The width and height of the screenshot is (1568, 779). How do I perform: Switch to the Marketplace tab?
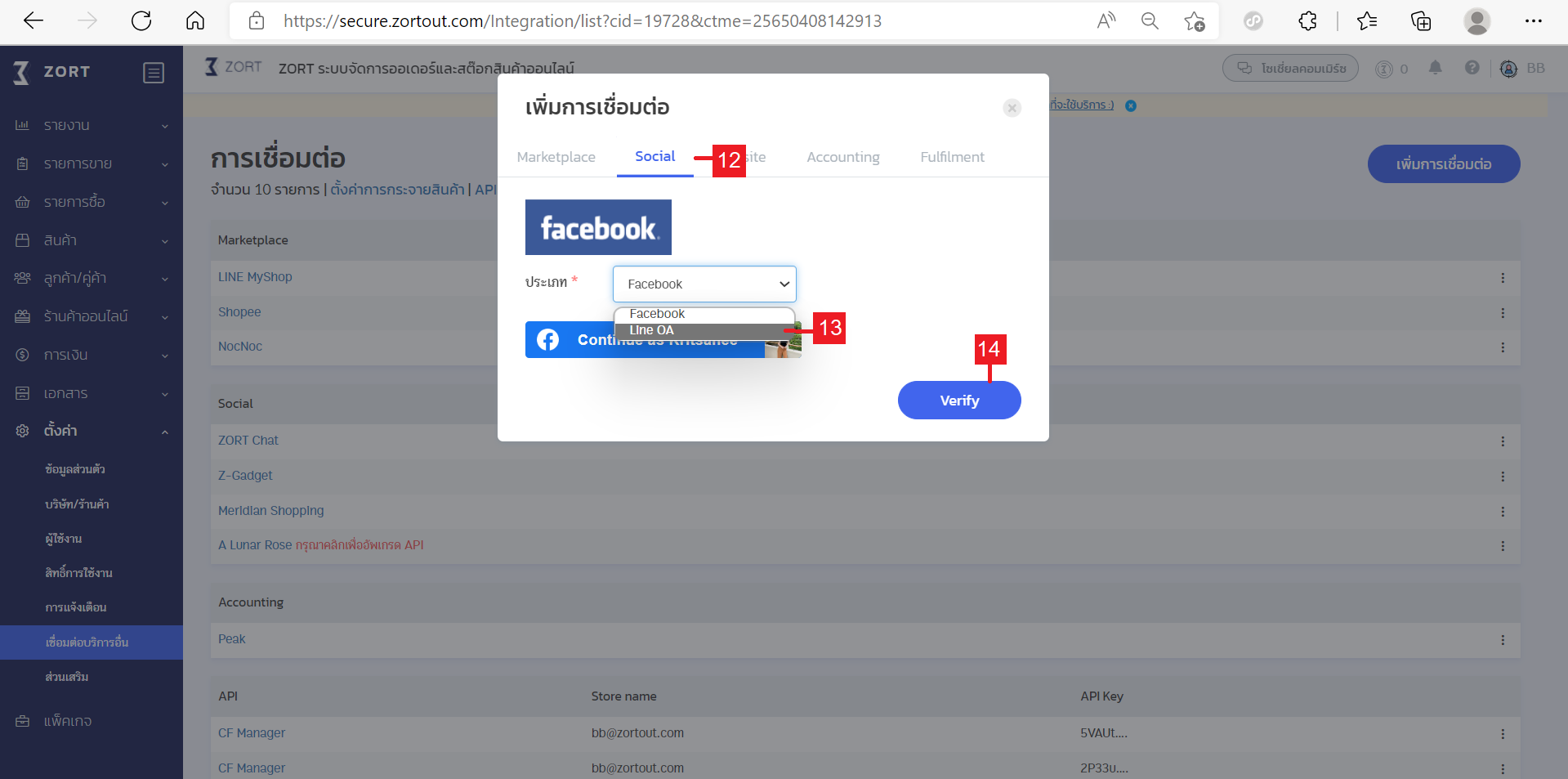tap(556, 157)
